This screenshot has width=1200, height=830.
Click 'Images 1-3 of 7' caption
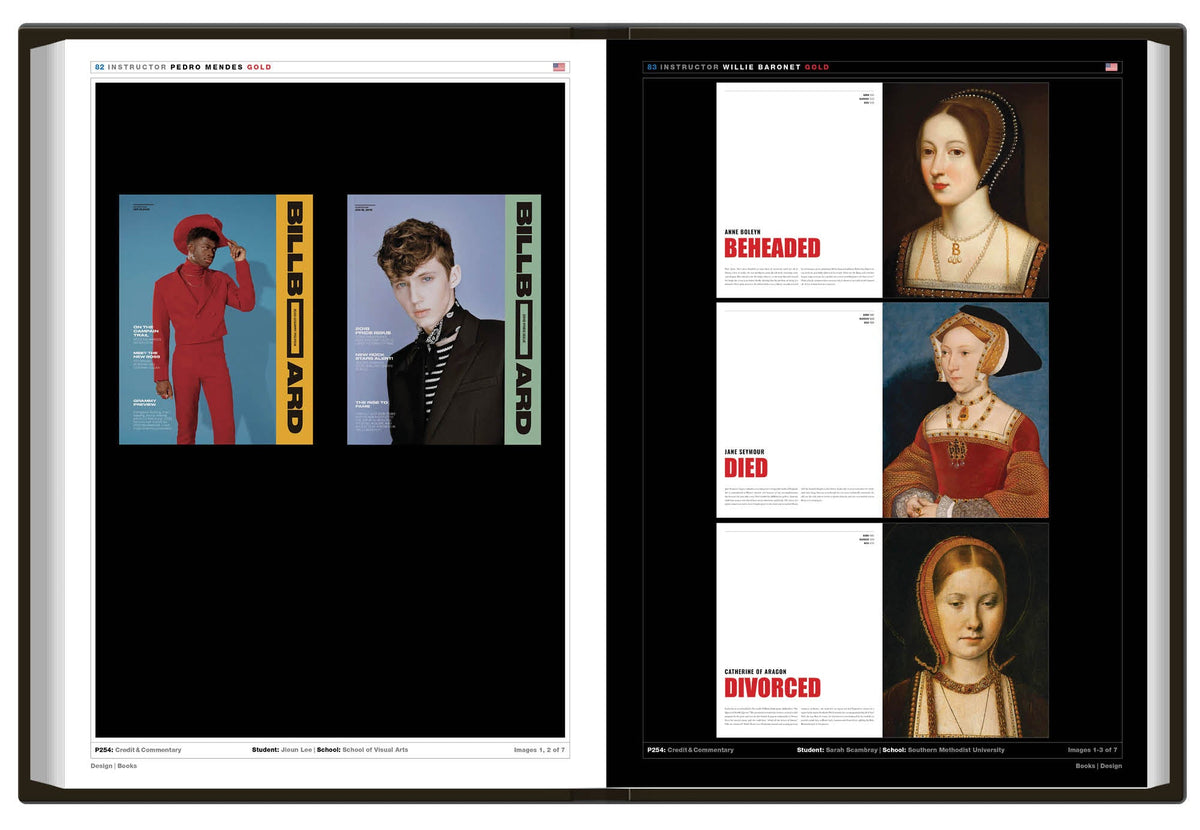[x=1093, y=749]
